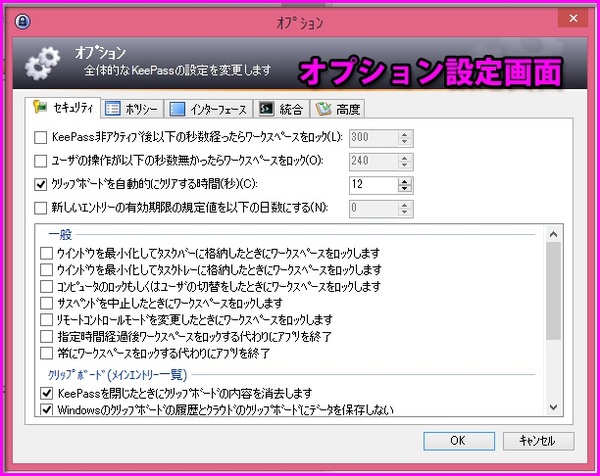Click the キャンセル button
The height and width of the screenshot is (476, 600).
538,441
